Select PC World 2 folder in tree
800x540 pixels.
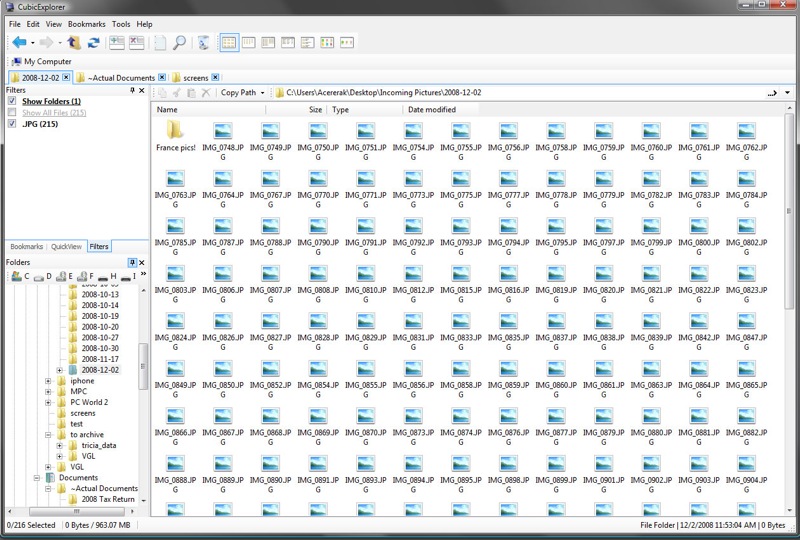[88, 402]
